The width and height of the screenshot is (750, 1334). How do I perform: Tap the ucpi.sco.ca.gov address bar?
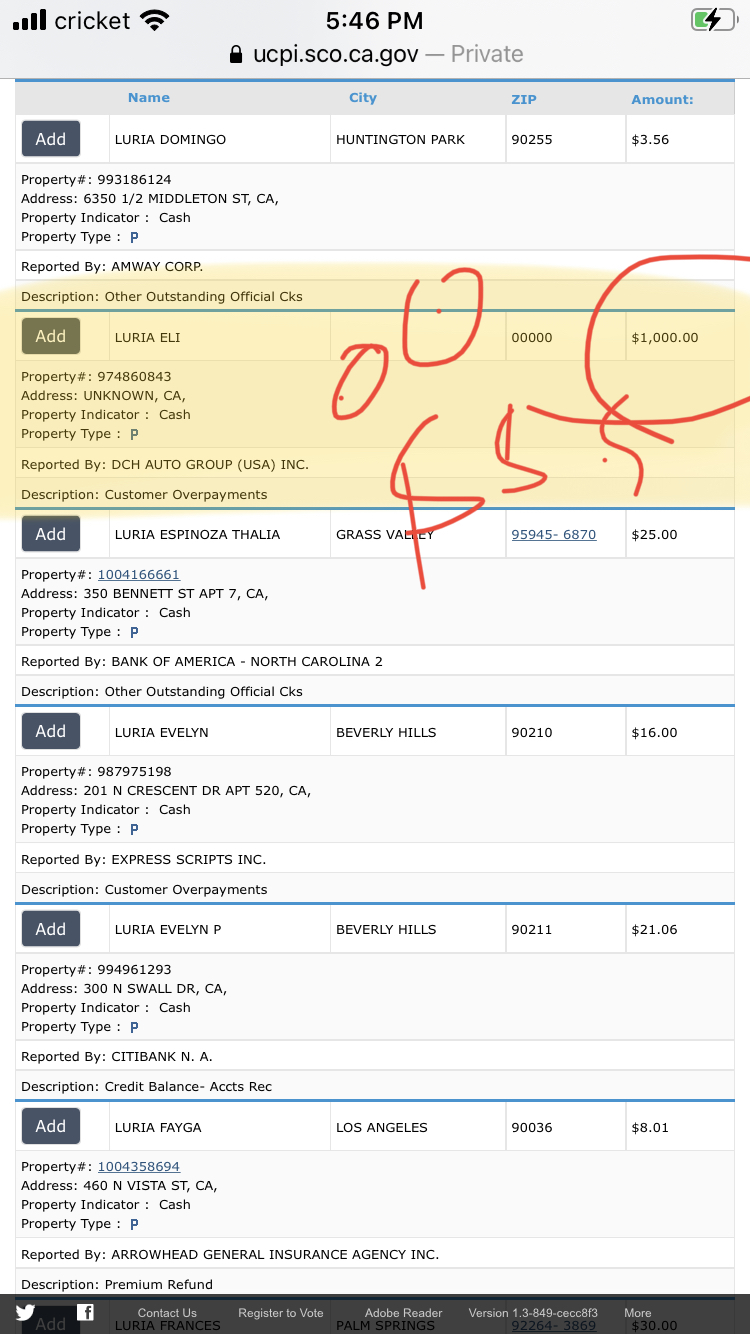pyautogui.click(x=375, y=54)
